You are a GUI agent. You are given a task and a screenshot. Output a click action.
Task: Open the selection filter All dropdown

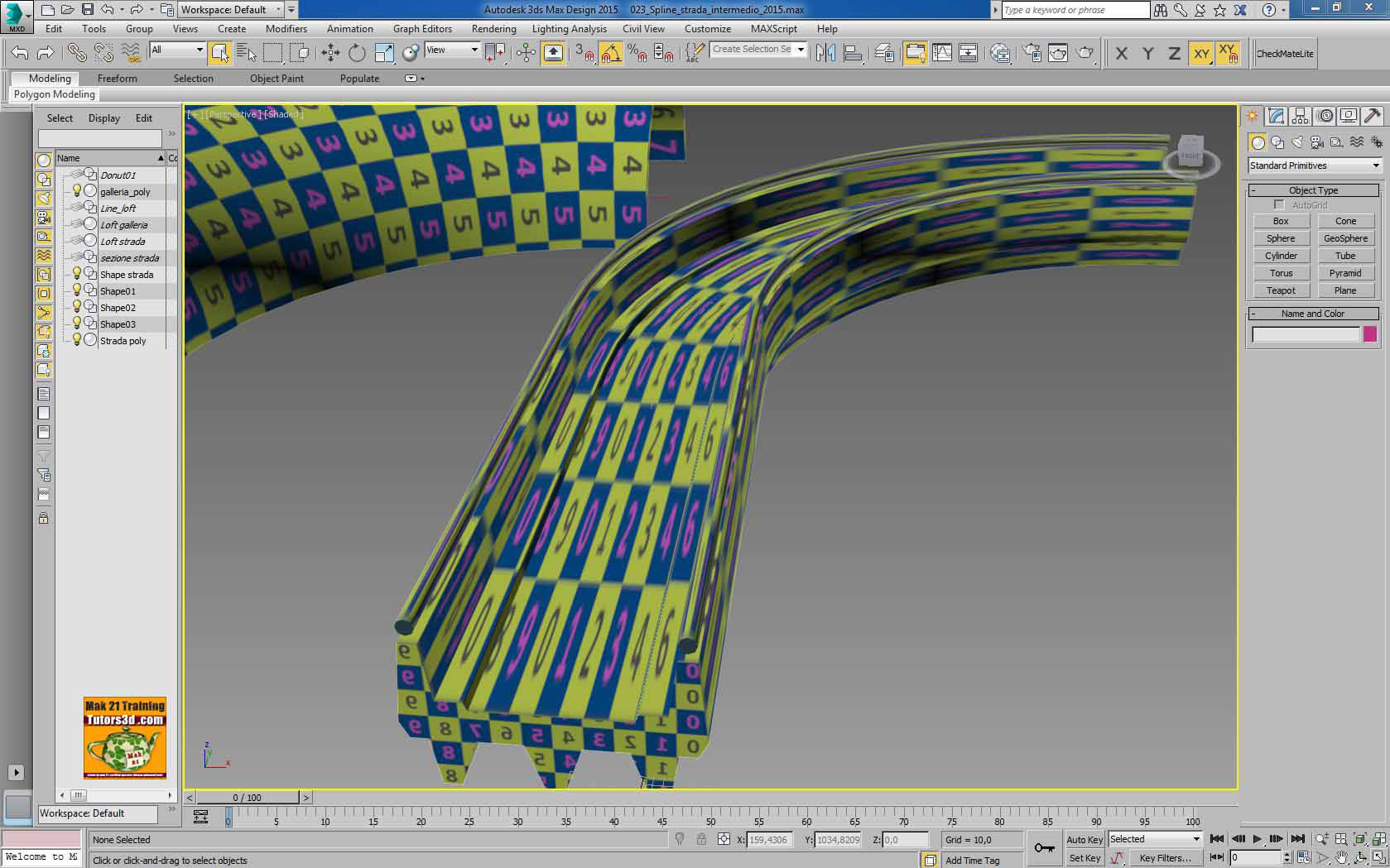pos(177,50)
